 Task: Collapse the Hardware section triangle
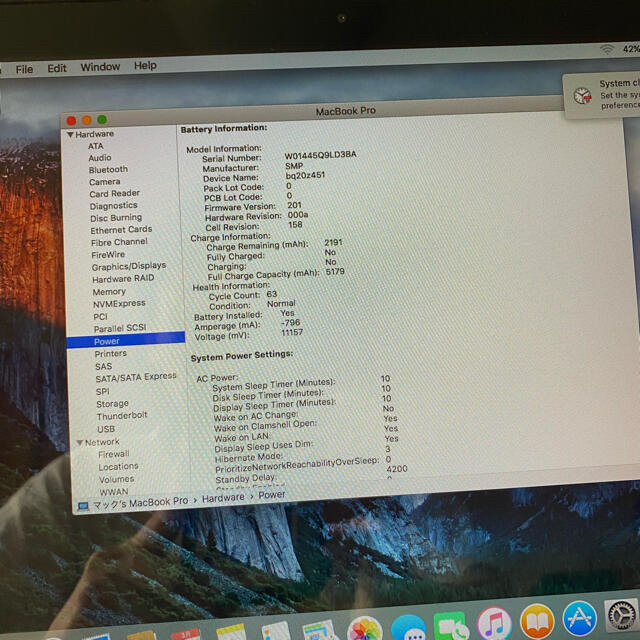(70, 134)
